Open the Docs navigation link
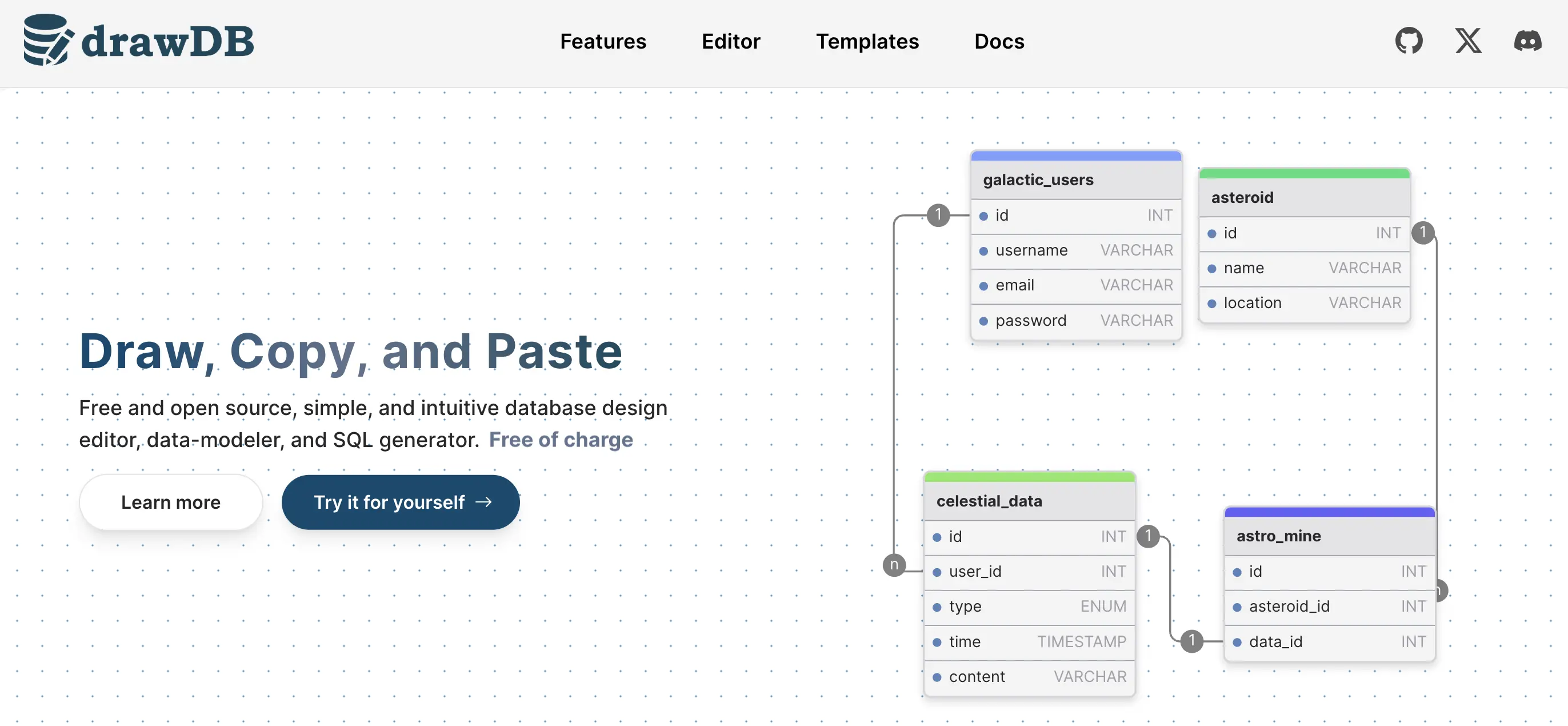 click(999, 41)
